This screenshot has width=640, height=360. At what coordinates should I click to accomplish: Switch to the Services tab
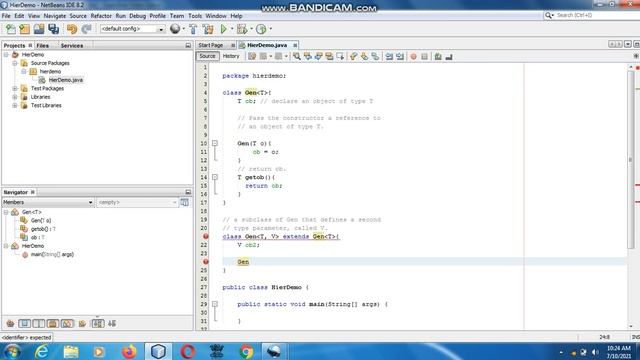(72, 46)
